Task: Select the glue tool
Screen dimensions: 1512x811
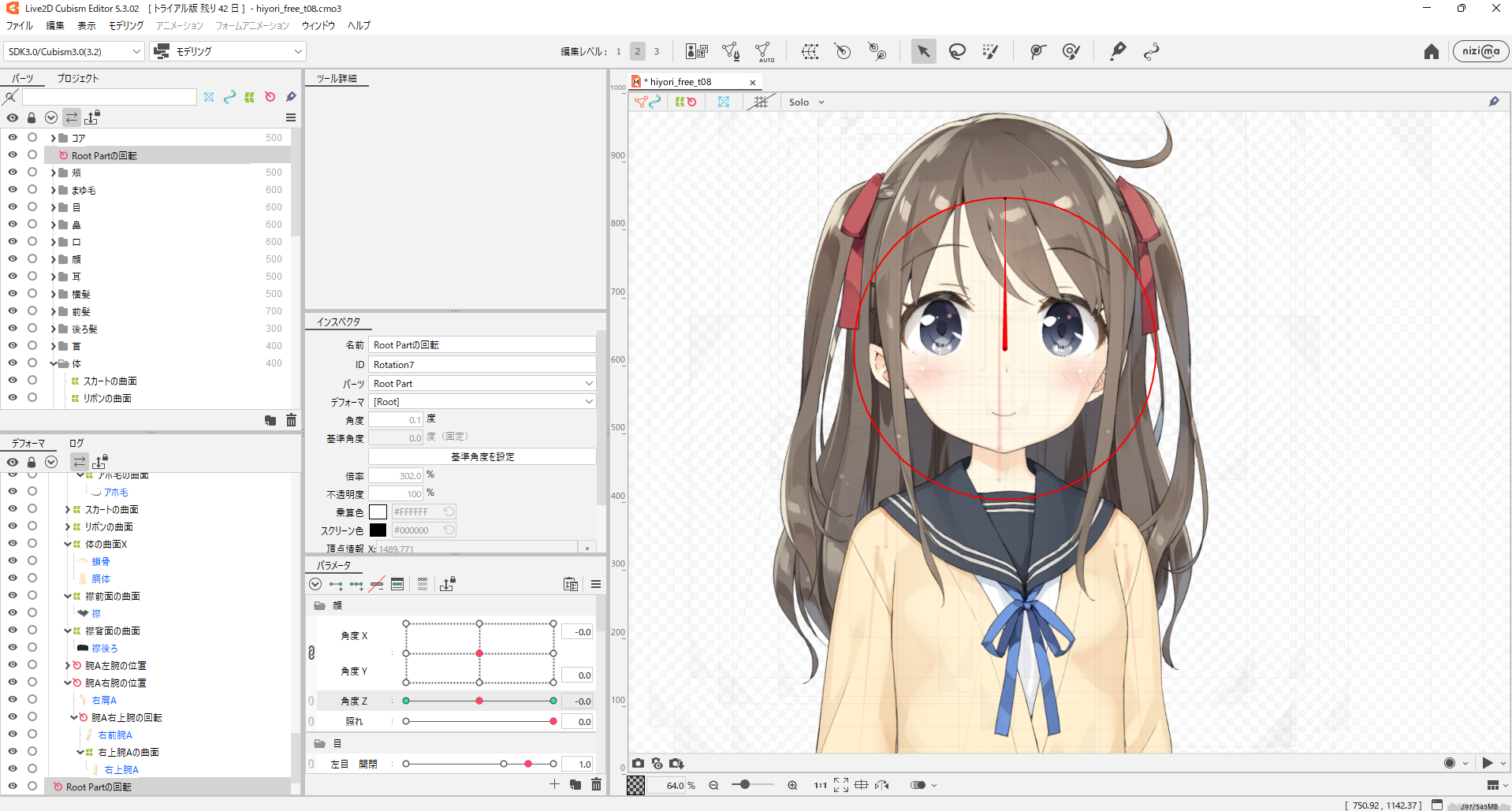Action: point(1037,52)
